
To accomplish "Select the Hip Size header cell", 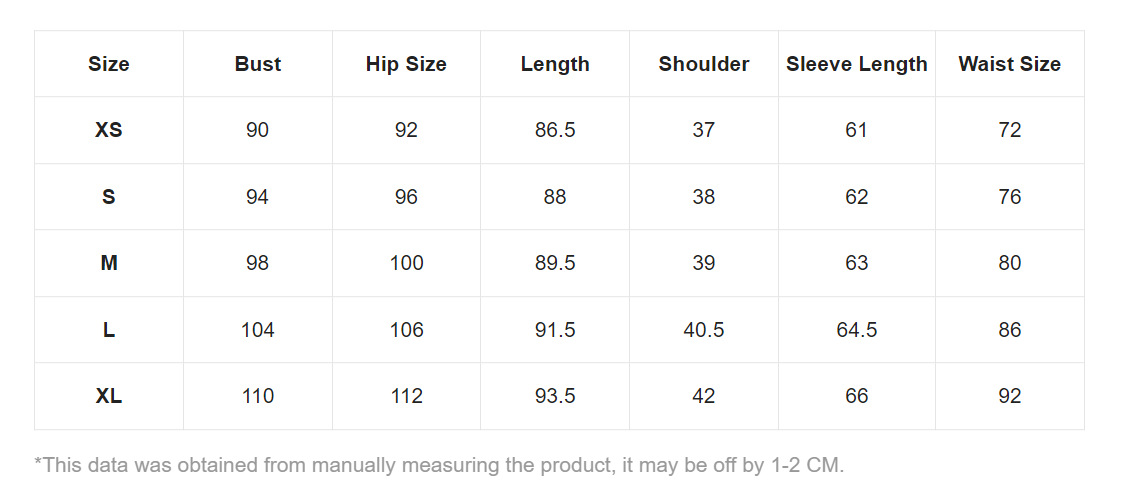I will point(406,64).
